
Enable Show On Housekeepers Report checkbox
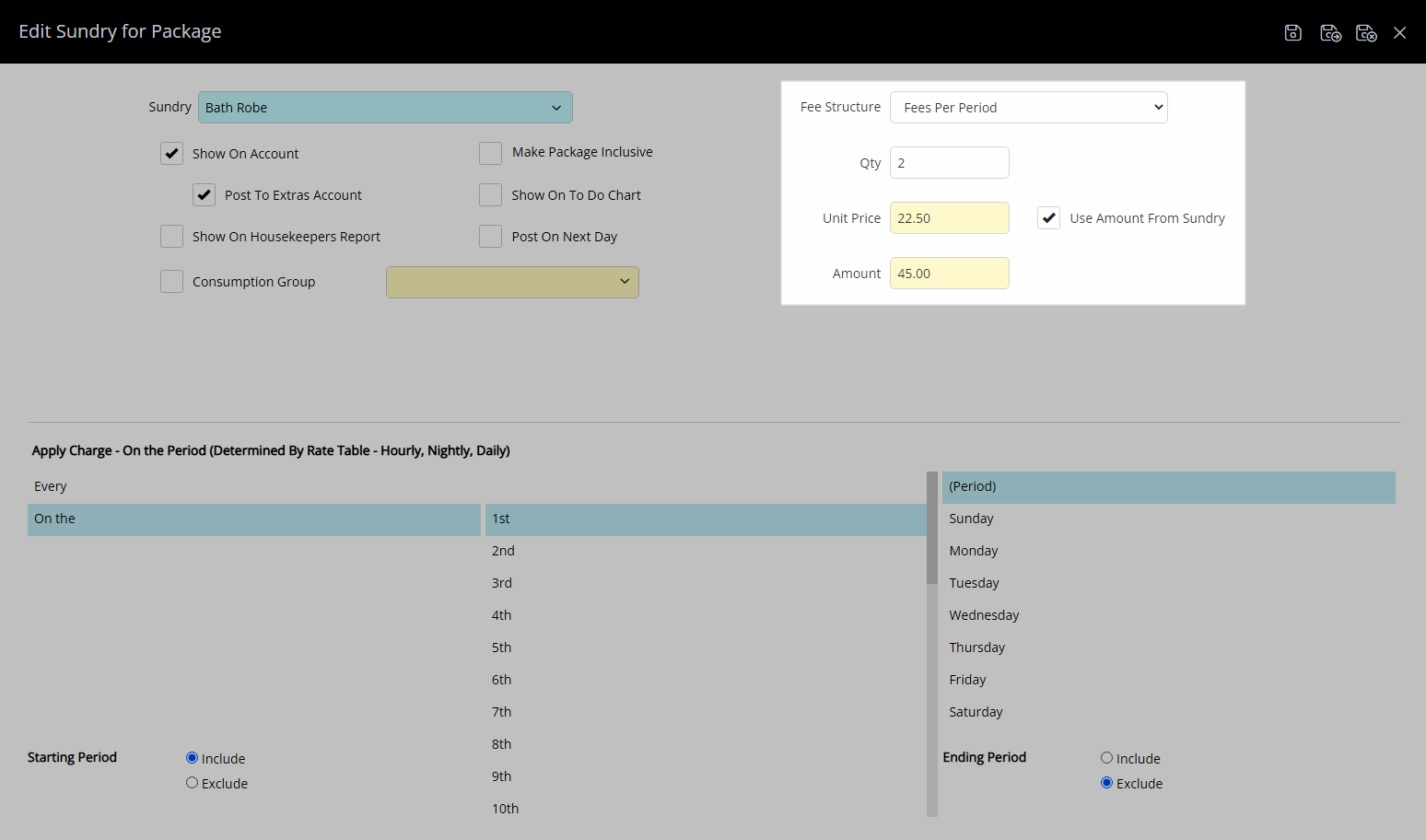click(x=171, y=236)
